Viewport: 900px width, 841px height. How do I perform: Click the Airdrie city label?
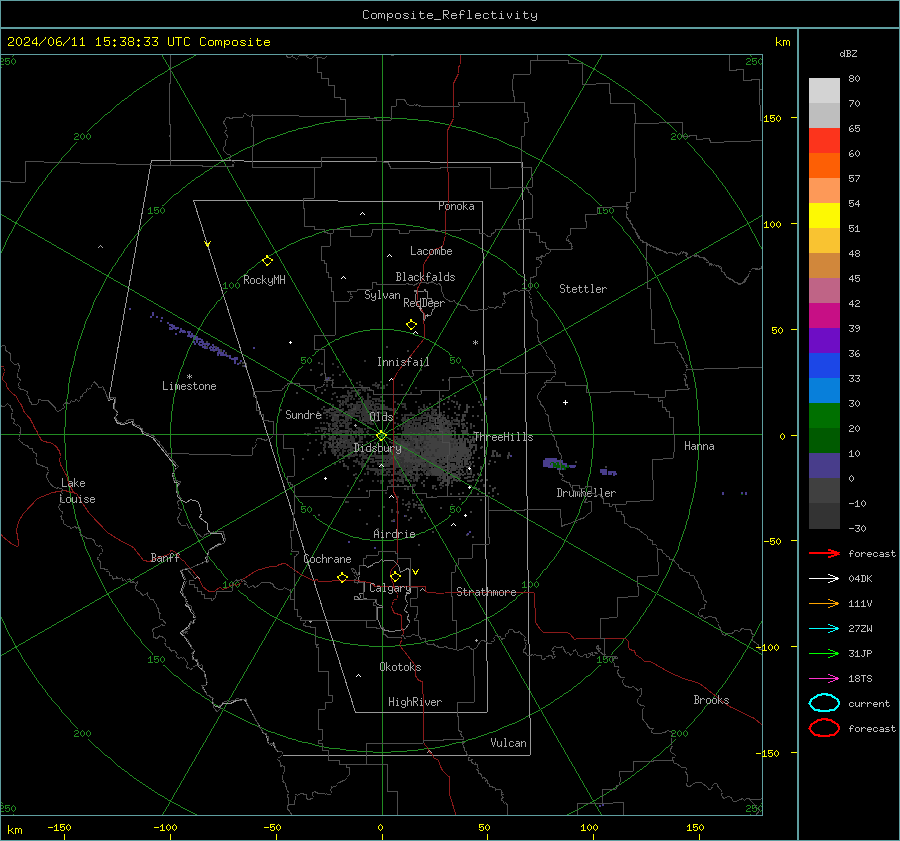point(394,534)
